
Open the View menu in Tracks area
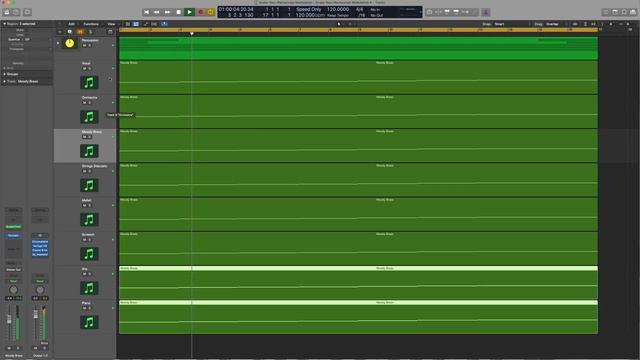coord(111,24)
